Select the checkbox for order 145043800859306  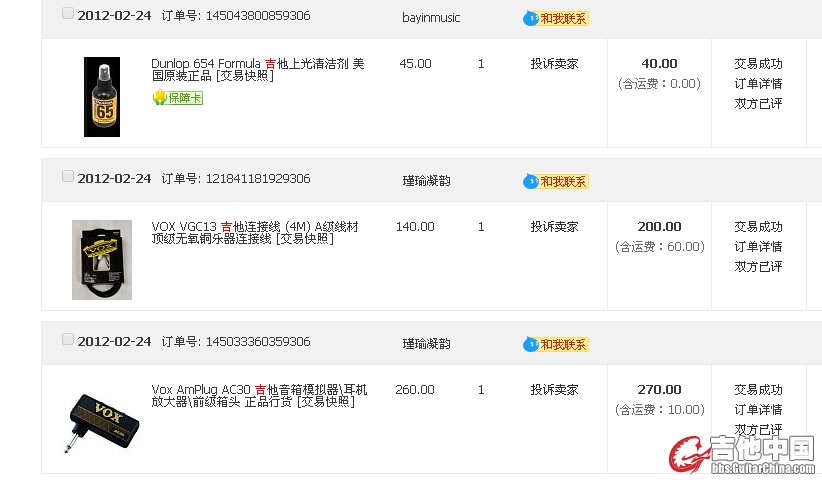(68, 14)
